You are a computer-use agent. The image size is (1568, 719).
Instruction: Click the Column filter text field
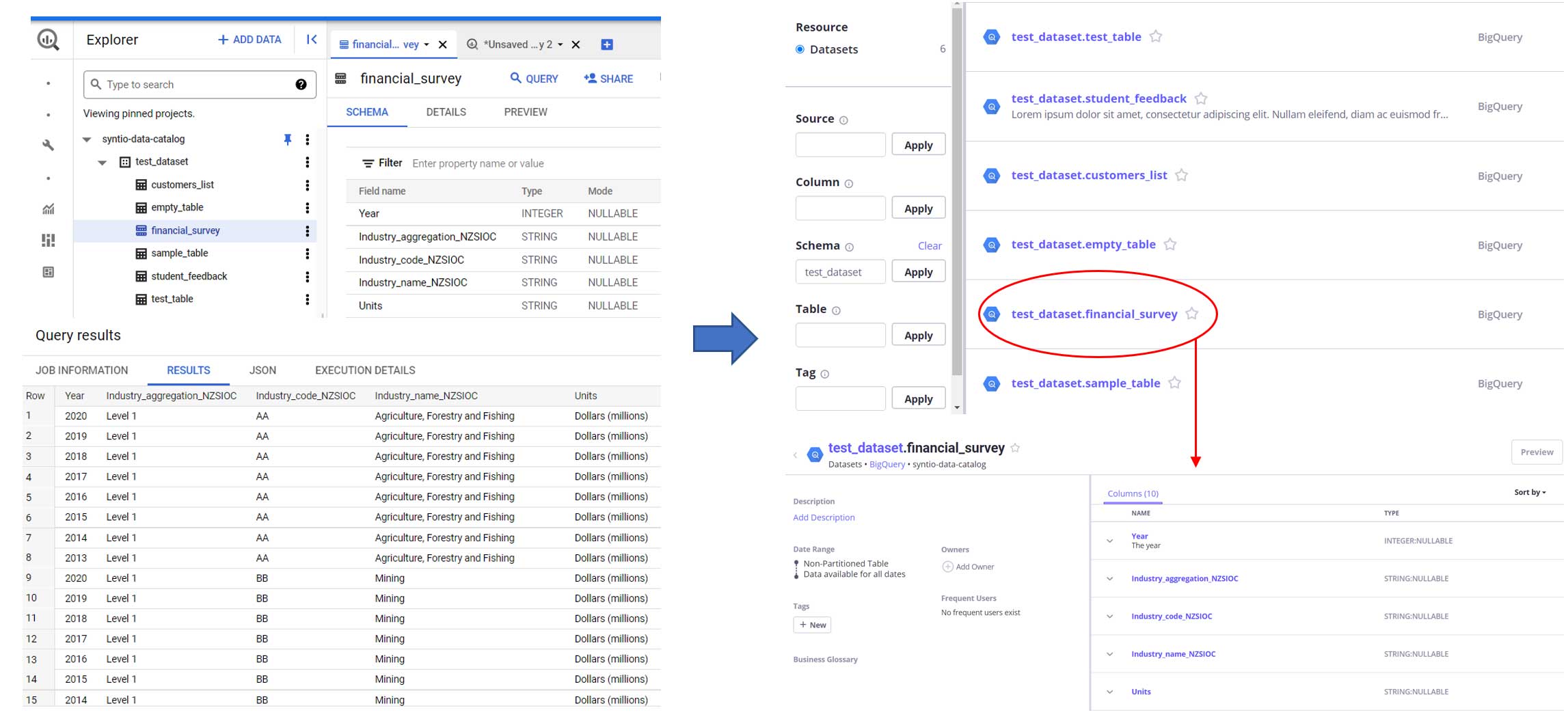(x=840, y=208)
